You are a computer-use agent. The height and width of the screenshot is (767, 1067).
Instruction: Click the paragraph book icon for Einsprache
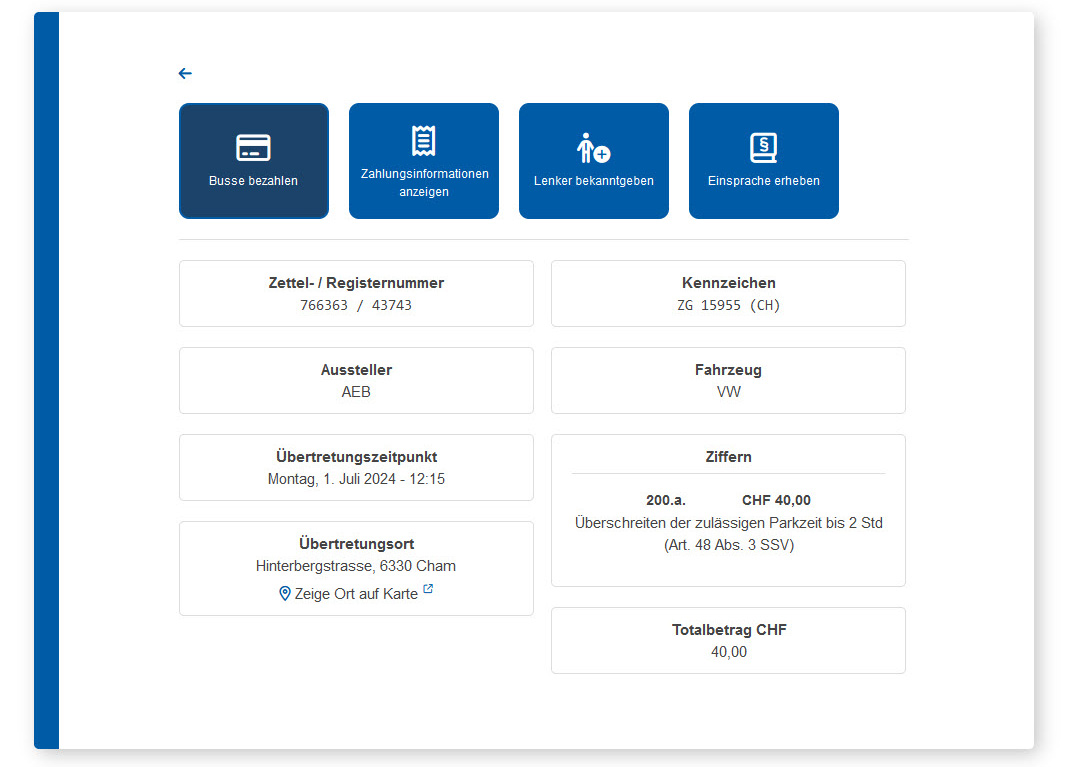point(763,148)
